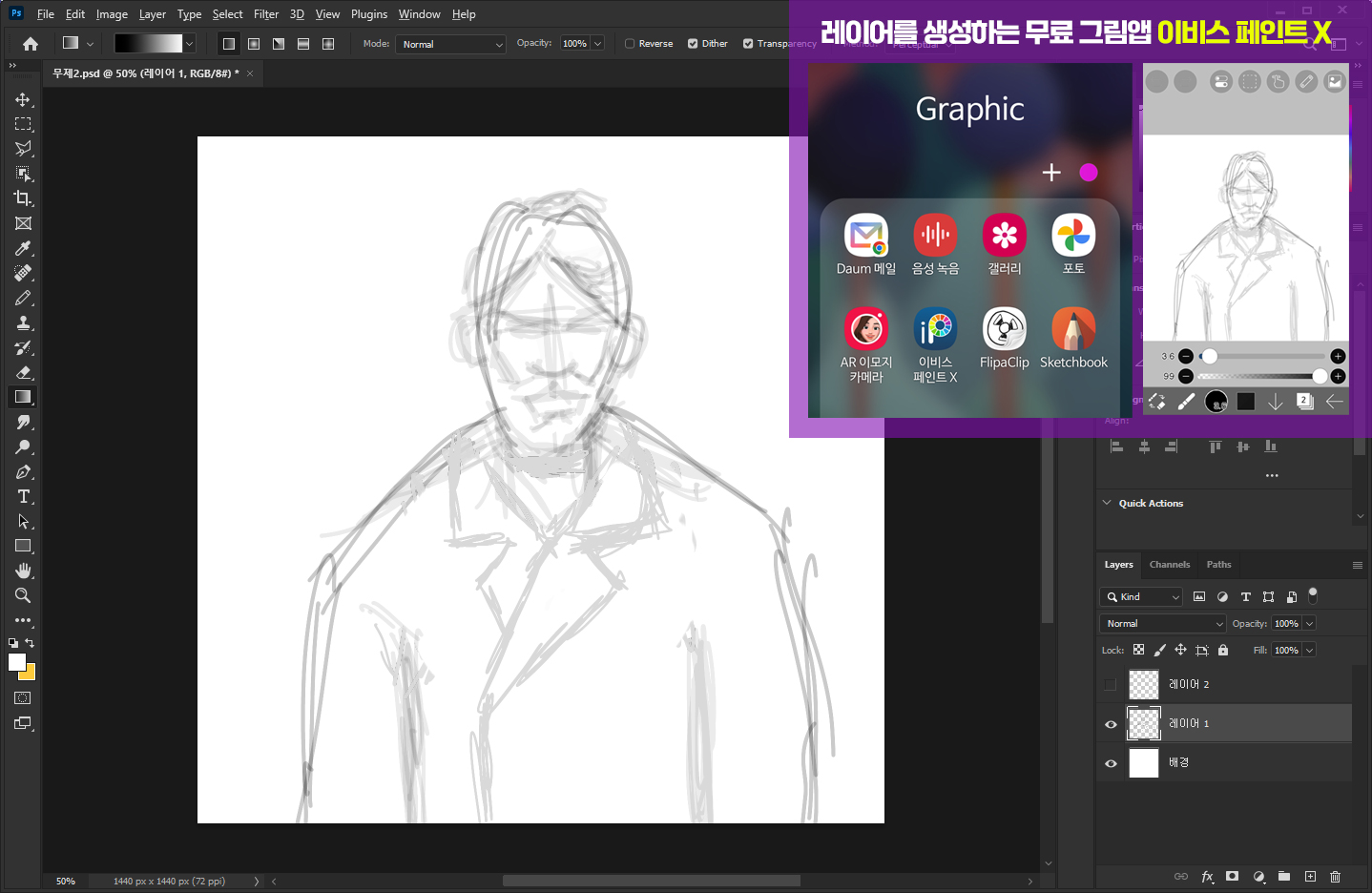Viewport: 1372px width, 893px height.
Task: Open the layer blend mode Normal dropdown
Action: point(1163,623)
